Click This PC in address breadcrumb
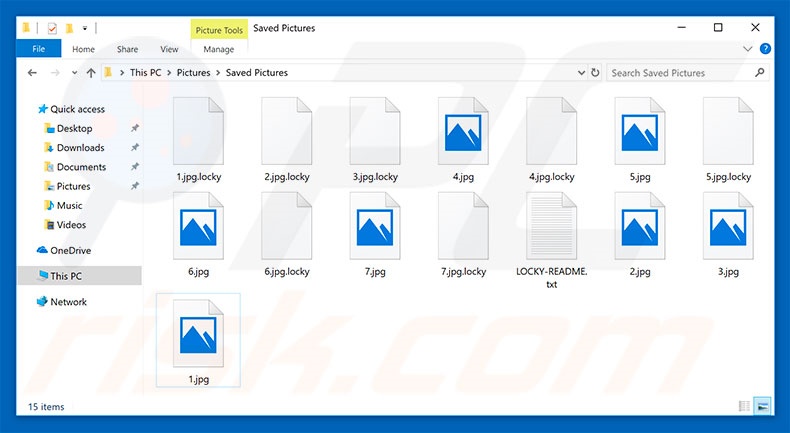Screen dimensions: 790x433 point(146,73)
